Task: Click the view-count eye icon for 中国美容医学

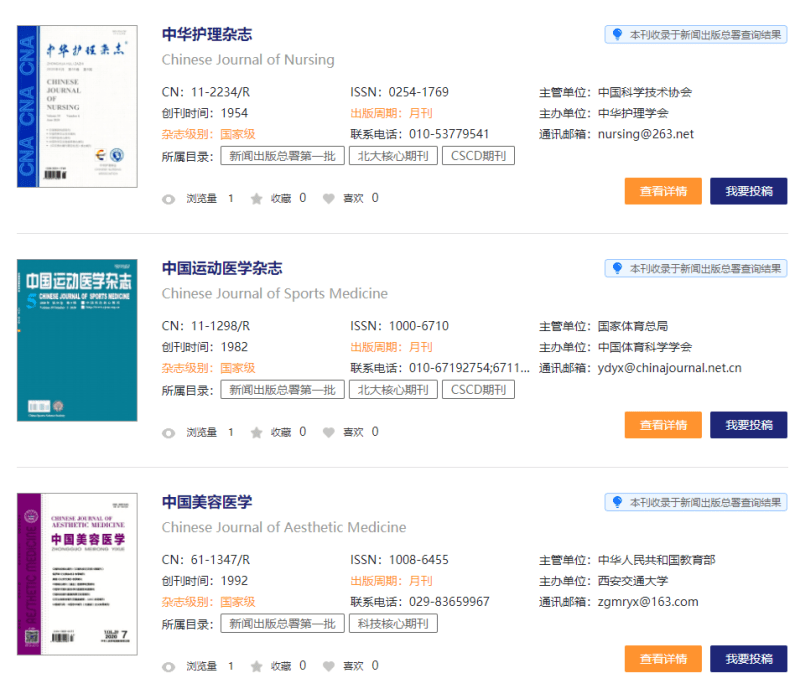Action: (x=168, y=667)
